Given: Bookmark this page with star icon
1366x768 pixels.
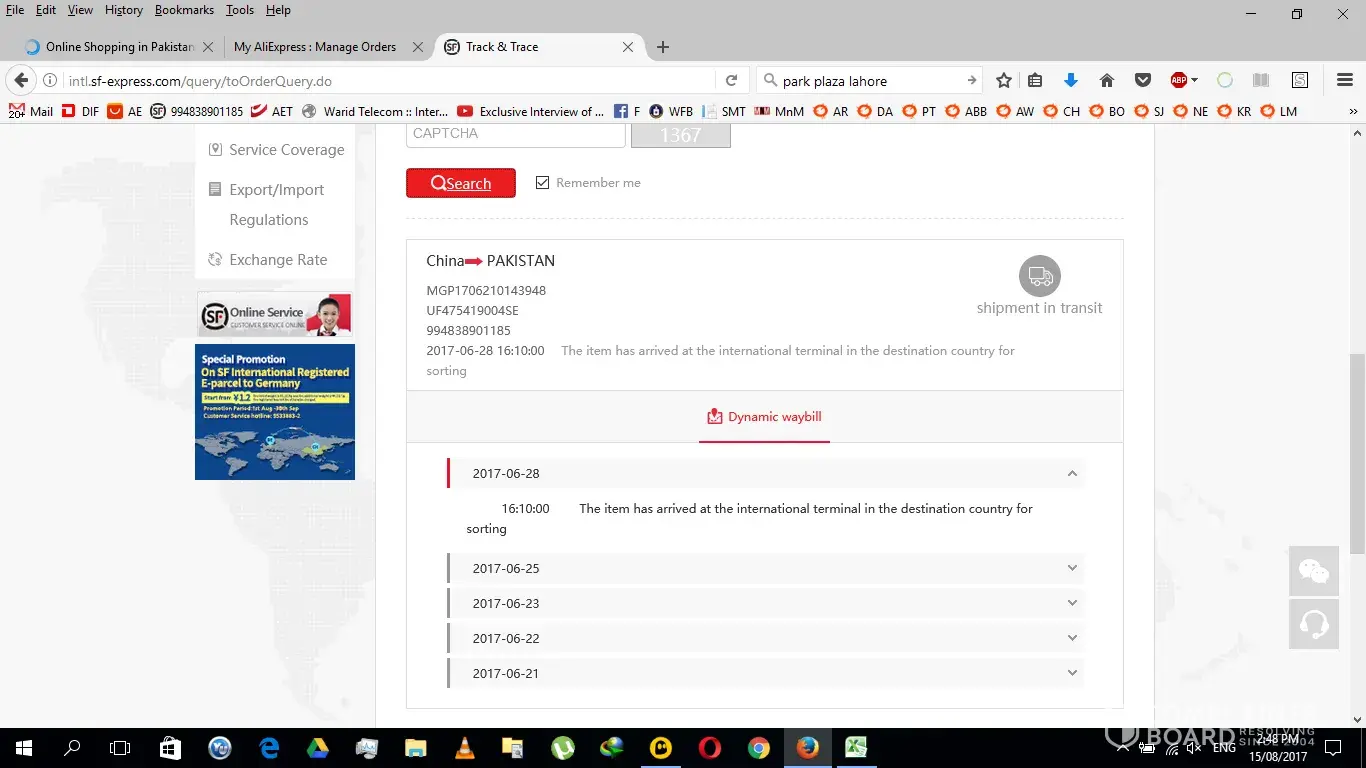Looking at the screenshot, I should pyautogui.click(x=1004, y=81).
